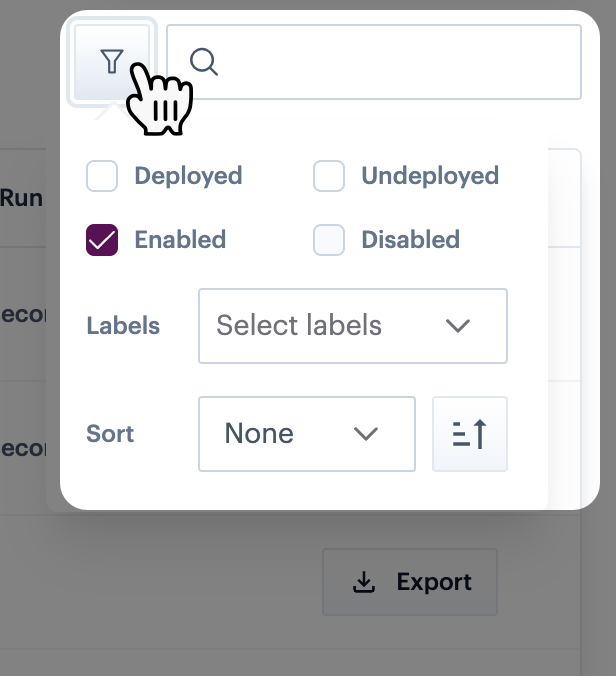Check the Deployed checkbox
Image resolution: width=616 pixels, height=676 pixels.
(x=102, y=176)
